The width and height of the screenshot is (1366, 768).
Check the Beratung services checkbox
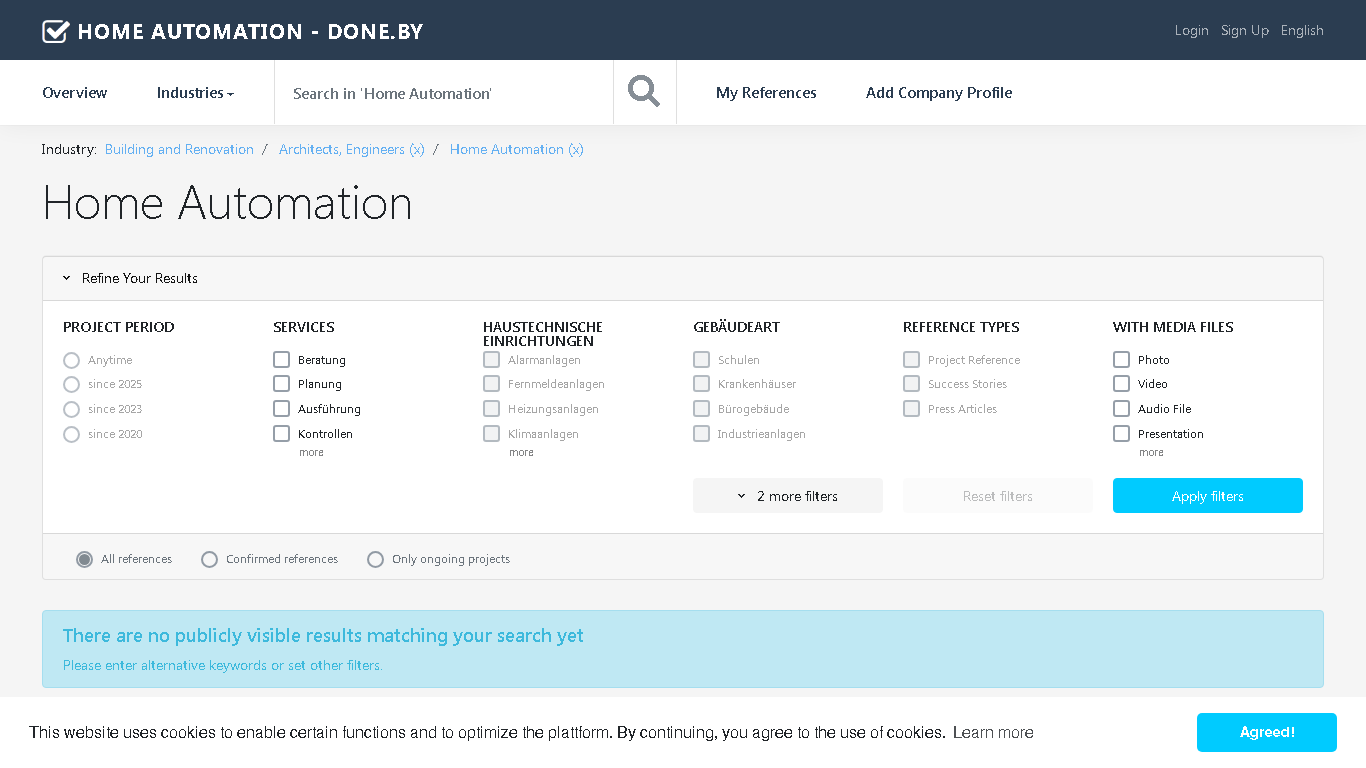click(x=281, y=359)
